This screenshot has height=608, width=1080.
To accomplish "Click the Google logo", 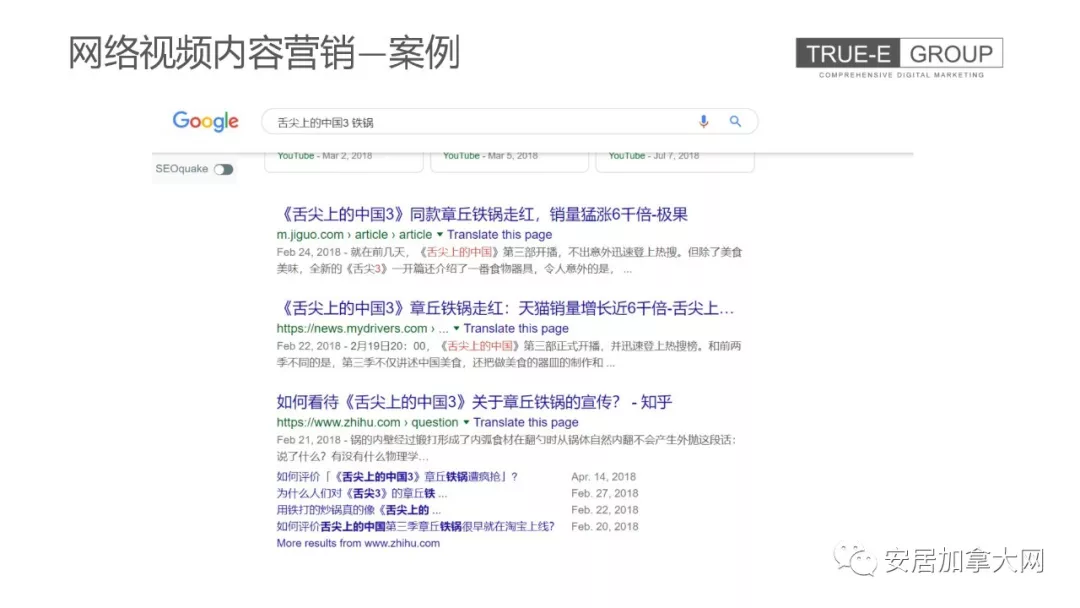I will pyautogui.click(x=205, y=122).
